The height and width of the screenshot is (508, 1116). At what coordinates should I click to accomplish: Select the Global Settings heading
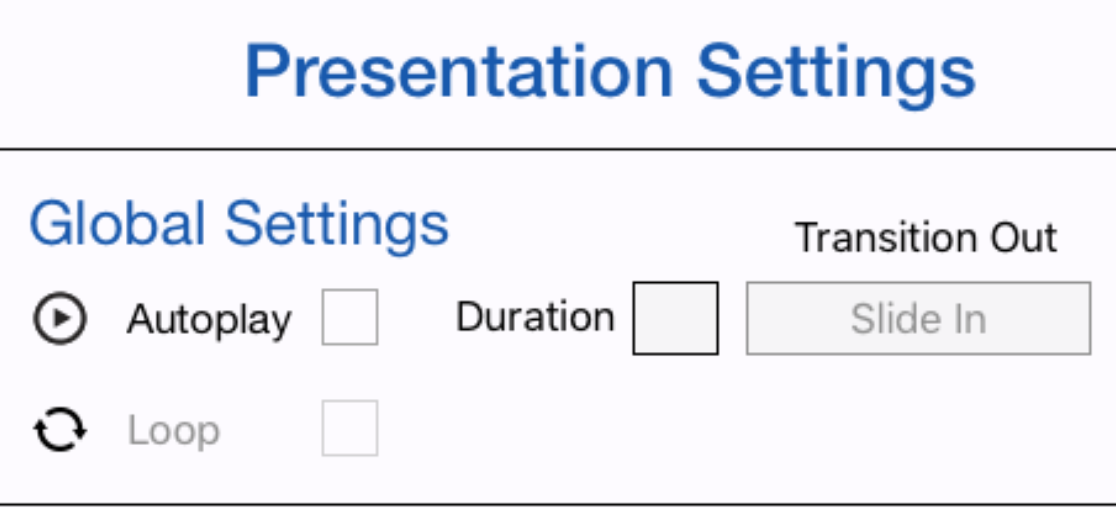(239, 223)
